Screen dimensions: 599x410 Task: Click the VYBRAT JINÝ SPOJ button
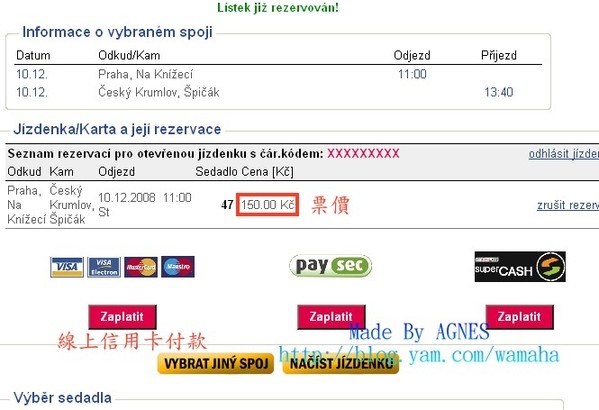216,363
